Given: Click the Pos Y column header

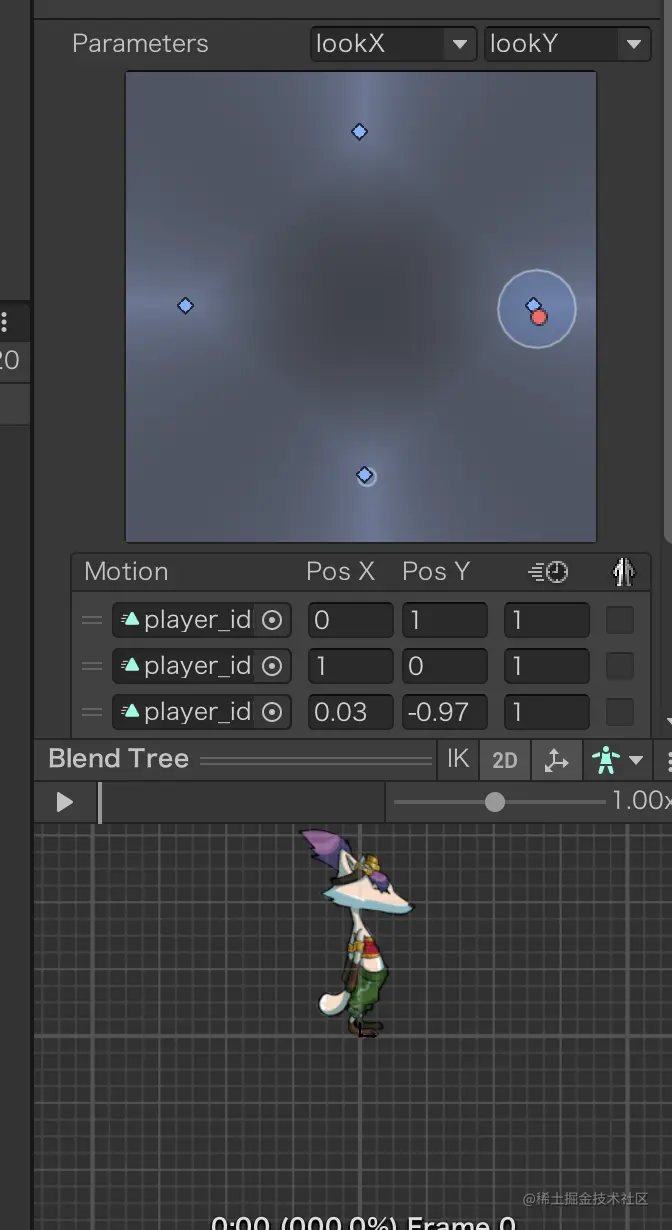Looking at the screenshot, I should click(436, 572).
